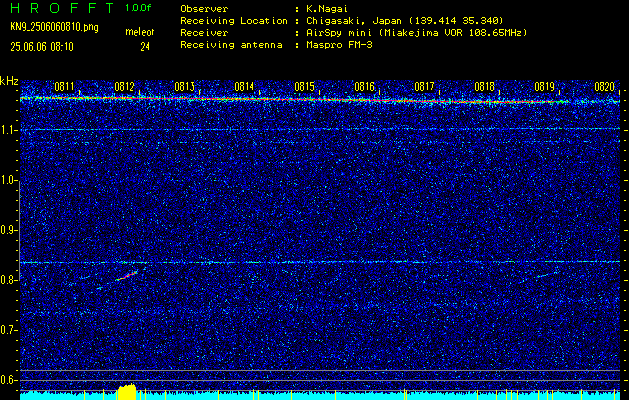Click the Receiving Location field label
Image resolution: width=629 pixels, height=400 pixels.
234,21
